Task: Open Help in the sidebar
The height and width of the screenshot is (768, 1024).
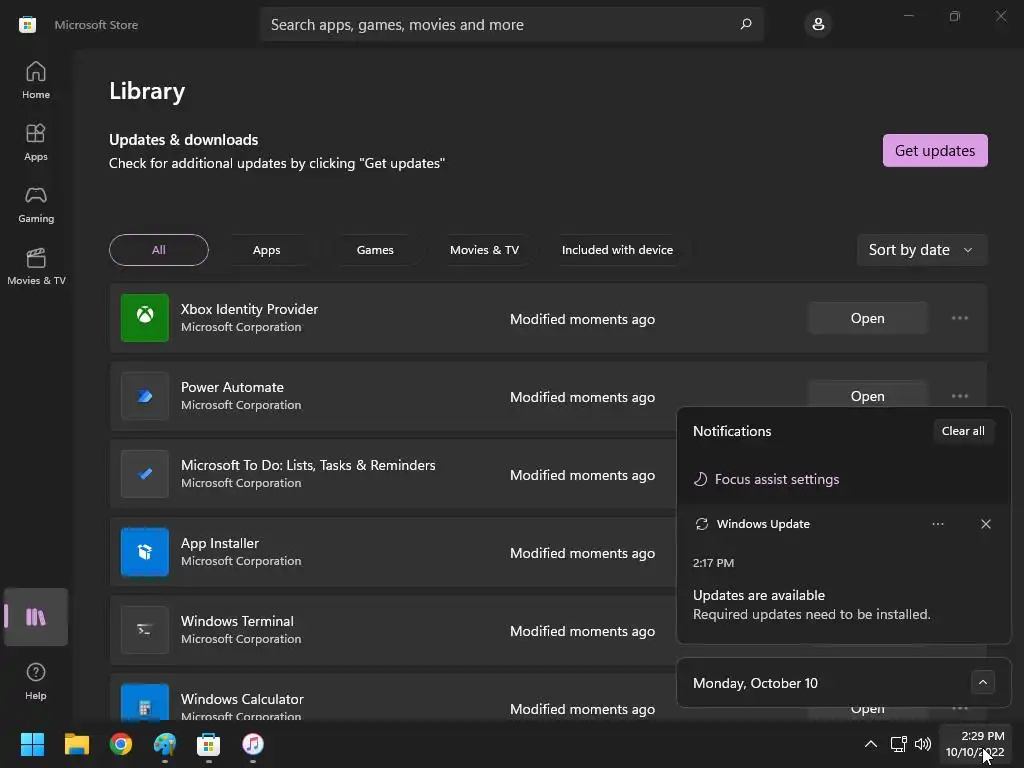Action: point(36,681)
